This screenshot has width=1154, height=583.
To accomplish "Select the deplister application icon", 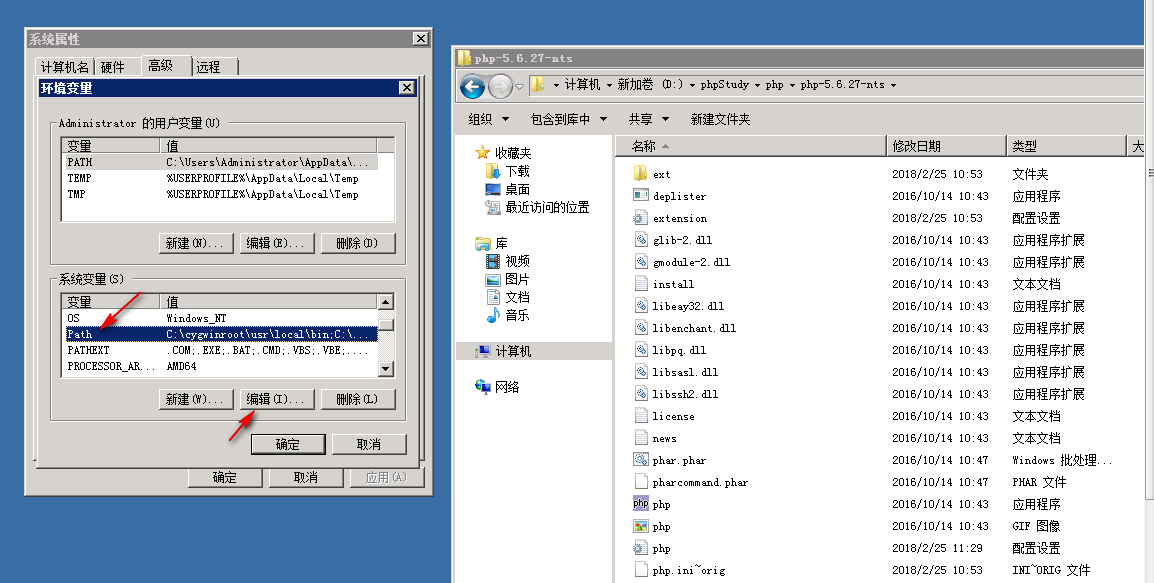I will click(640, 196).
